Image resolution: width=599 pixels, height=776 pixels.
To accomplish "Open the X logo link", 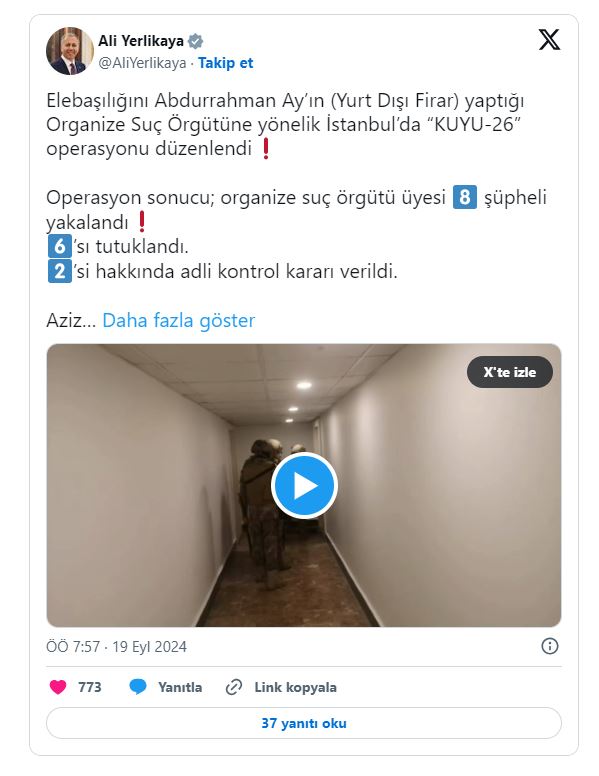I will (549, 40).
